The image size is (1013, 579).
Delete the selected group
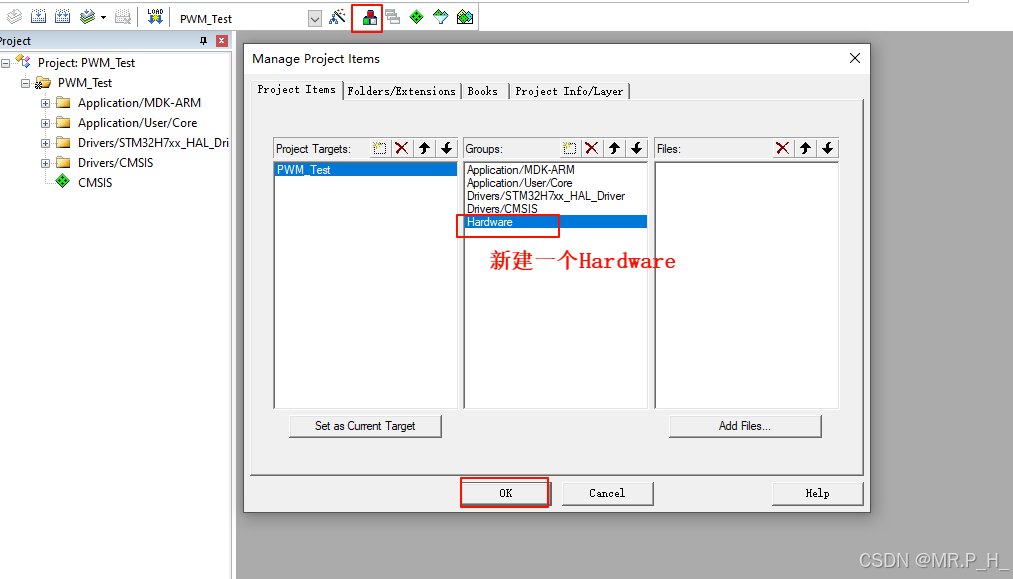[592, 149]
